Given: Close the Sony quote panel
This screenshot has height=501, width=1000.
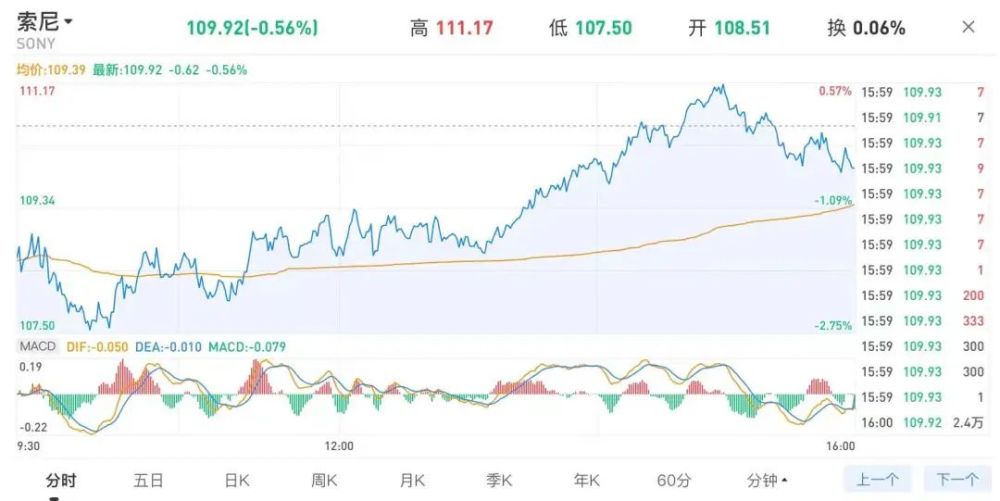Looking at the screenshot, I should point(968,27).
